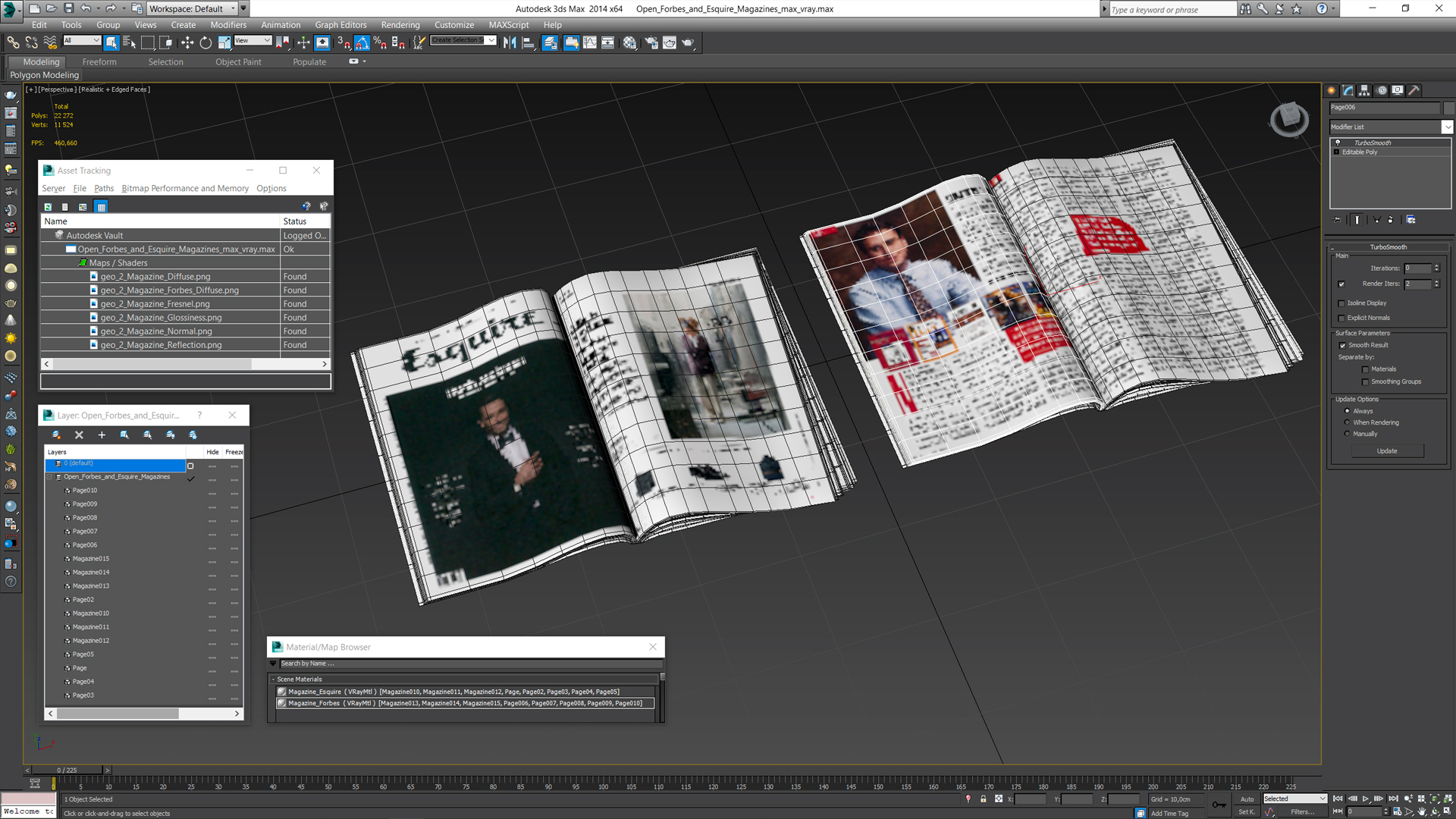The height and width of the screenshot is (819, 1456).
Task: Switch to the Hierarchy command panel
Action: (1364, 90)
